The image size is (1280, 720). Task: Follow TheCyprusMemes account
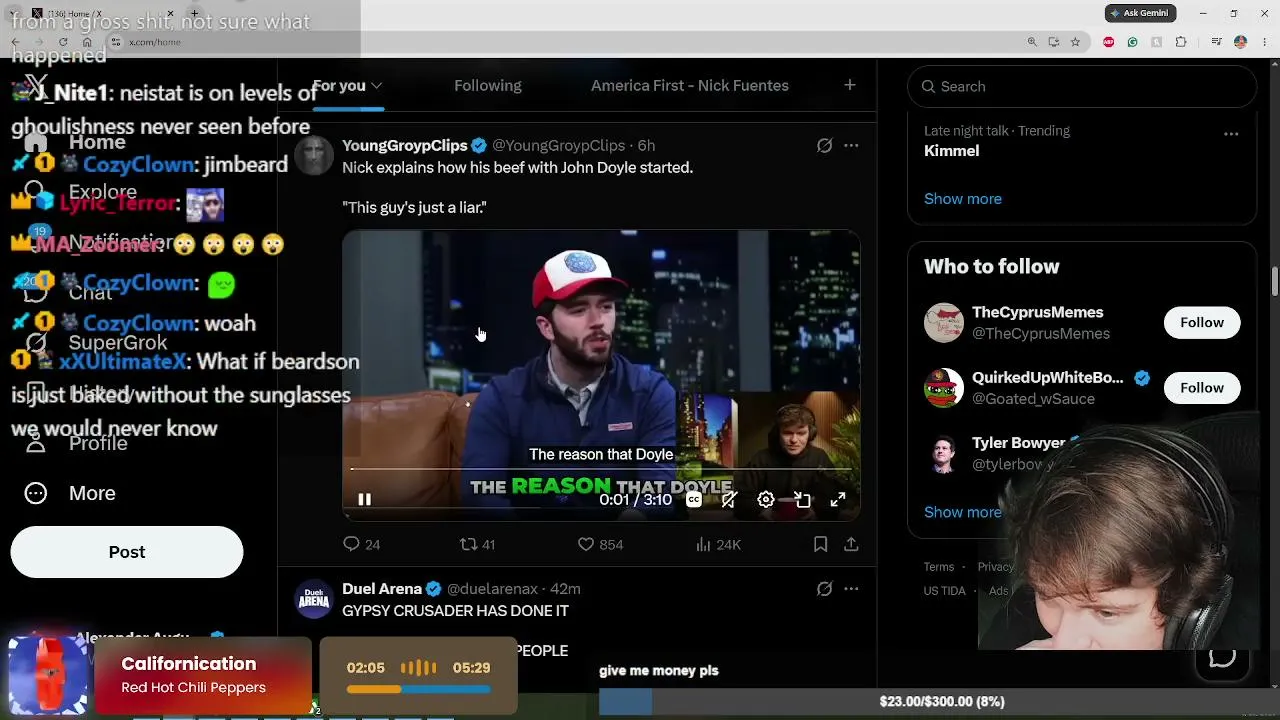click(x=1201, y=322)
